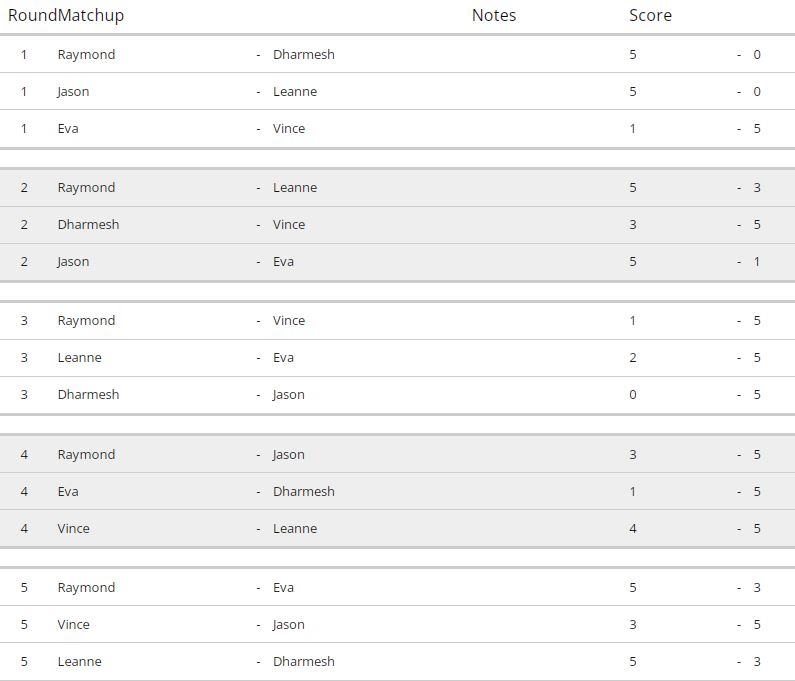The width and height of the screenshot is (795, 681).
Task: Click round number 5 in Vince-Jason row
Action: [x=24, y=624]
